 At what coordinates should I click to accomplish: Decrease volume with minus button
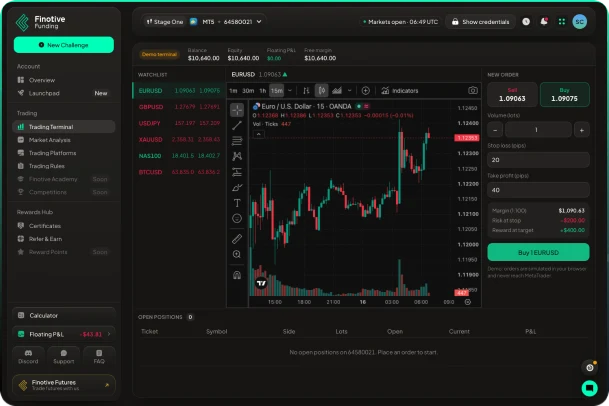(495, 130)
